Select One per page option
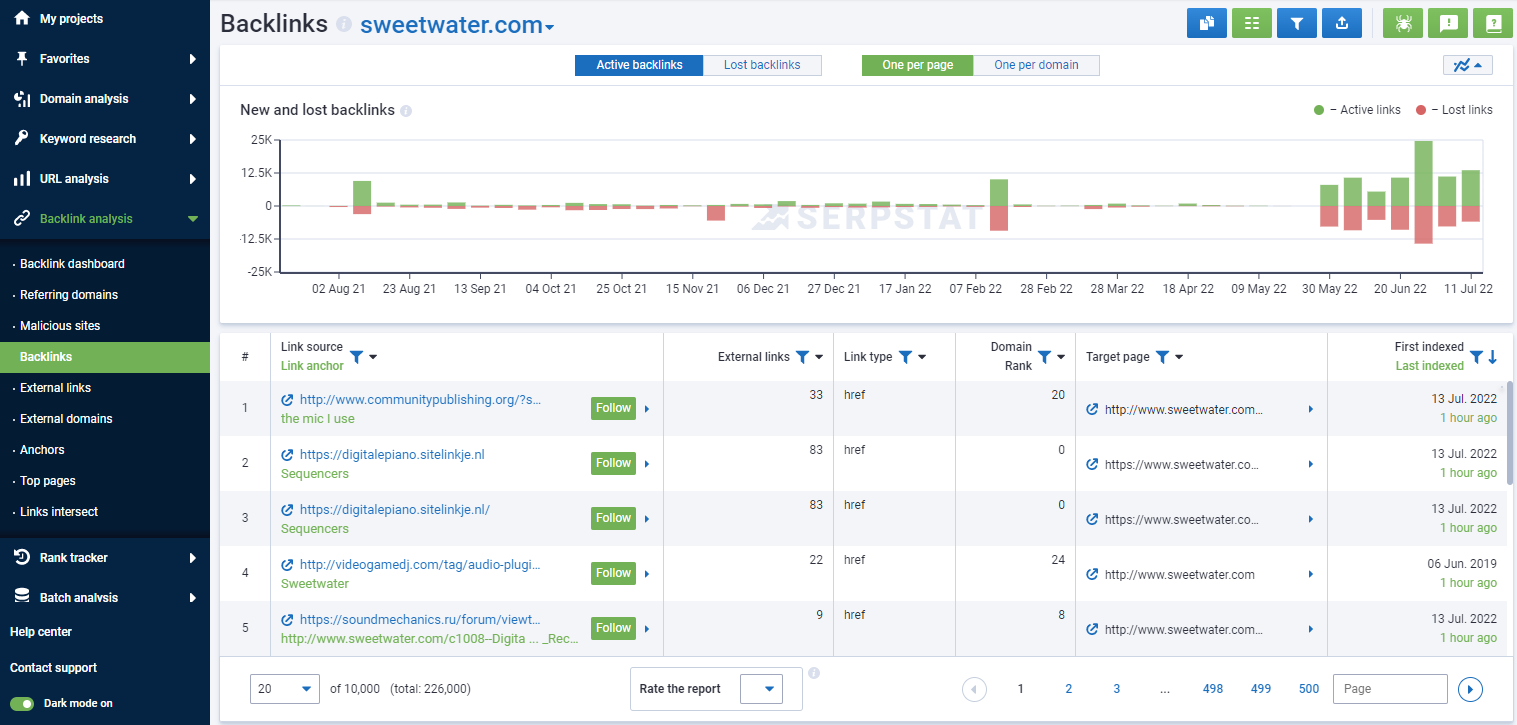 (x=917, y=65)
